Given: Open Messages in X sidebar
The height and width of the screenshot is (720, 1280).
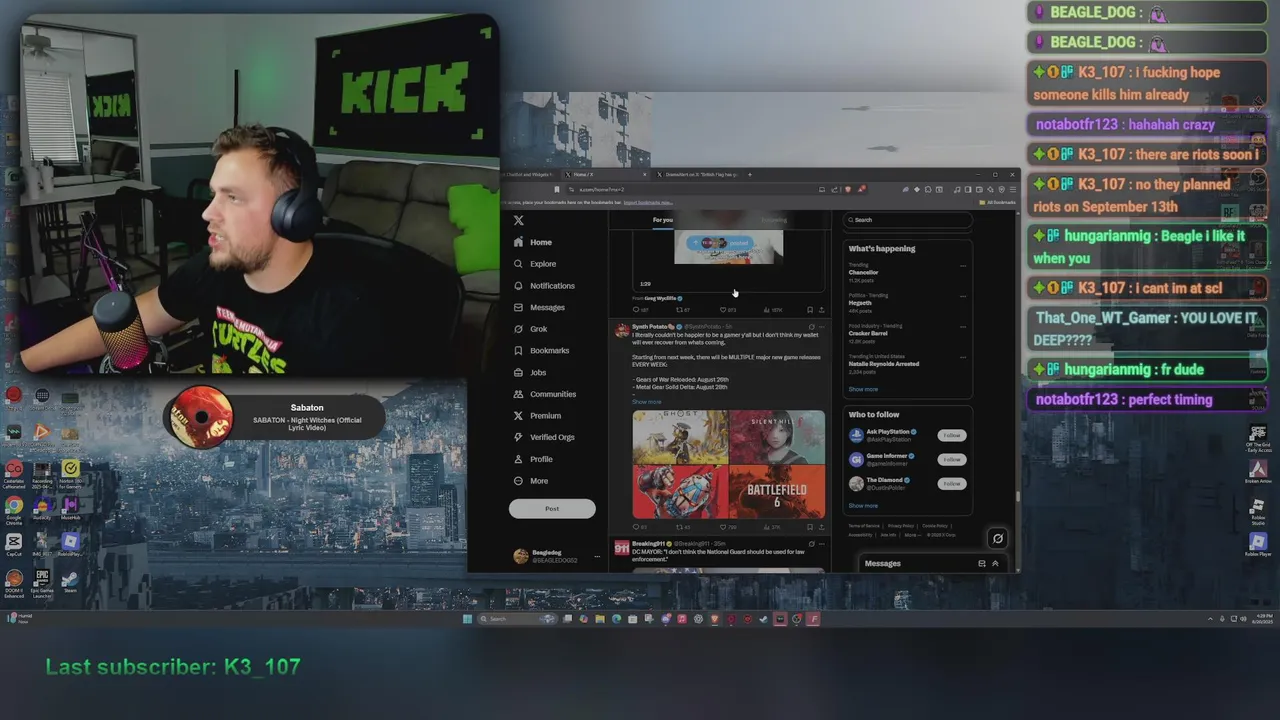Looking at the screenshot, I should pyautogui.click(x=539, y=307).
